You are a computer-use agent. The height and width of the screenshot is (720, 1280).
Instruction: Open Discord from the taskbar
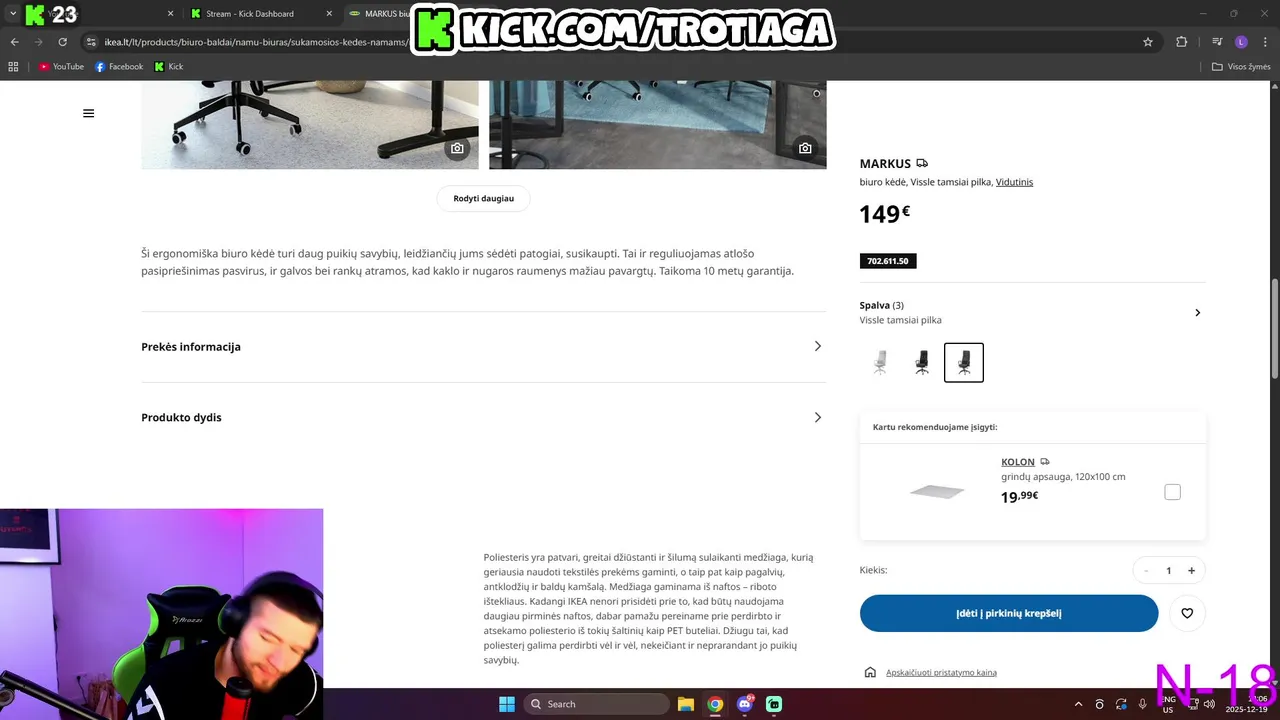[744, 704]
